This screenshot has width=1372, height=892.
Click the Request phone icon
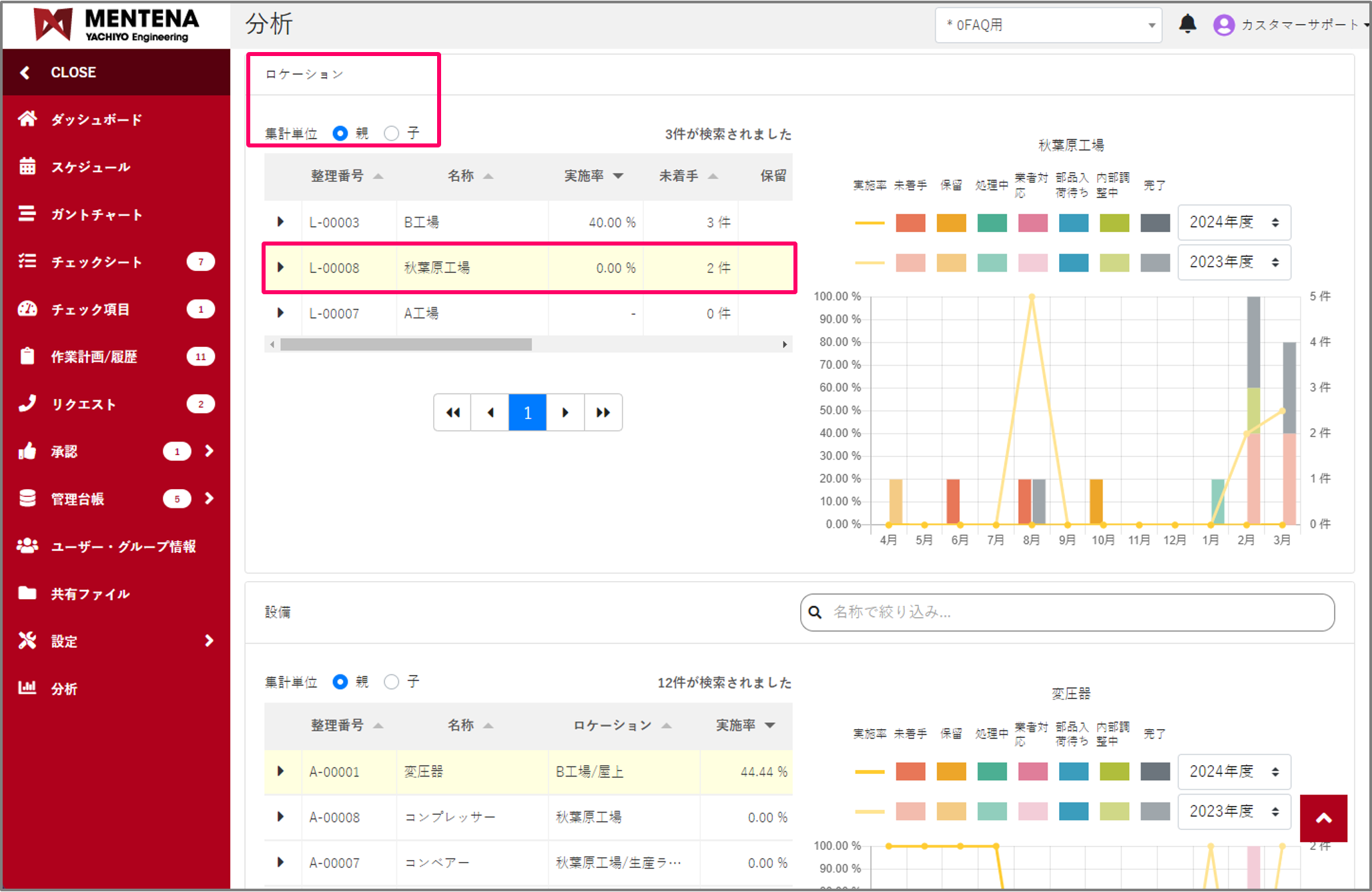(27, 404)
